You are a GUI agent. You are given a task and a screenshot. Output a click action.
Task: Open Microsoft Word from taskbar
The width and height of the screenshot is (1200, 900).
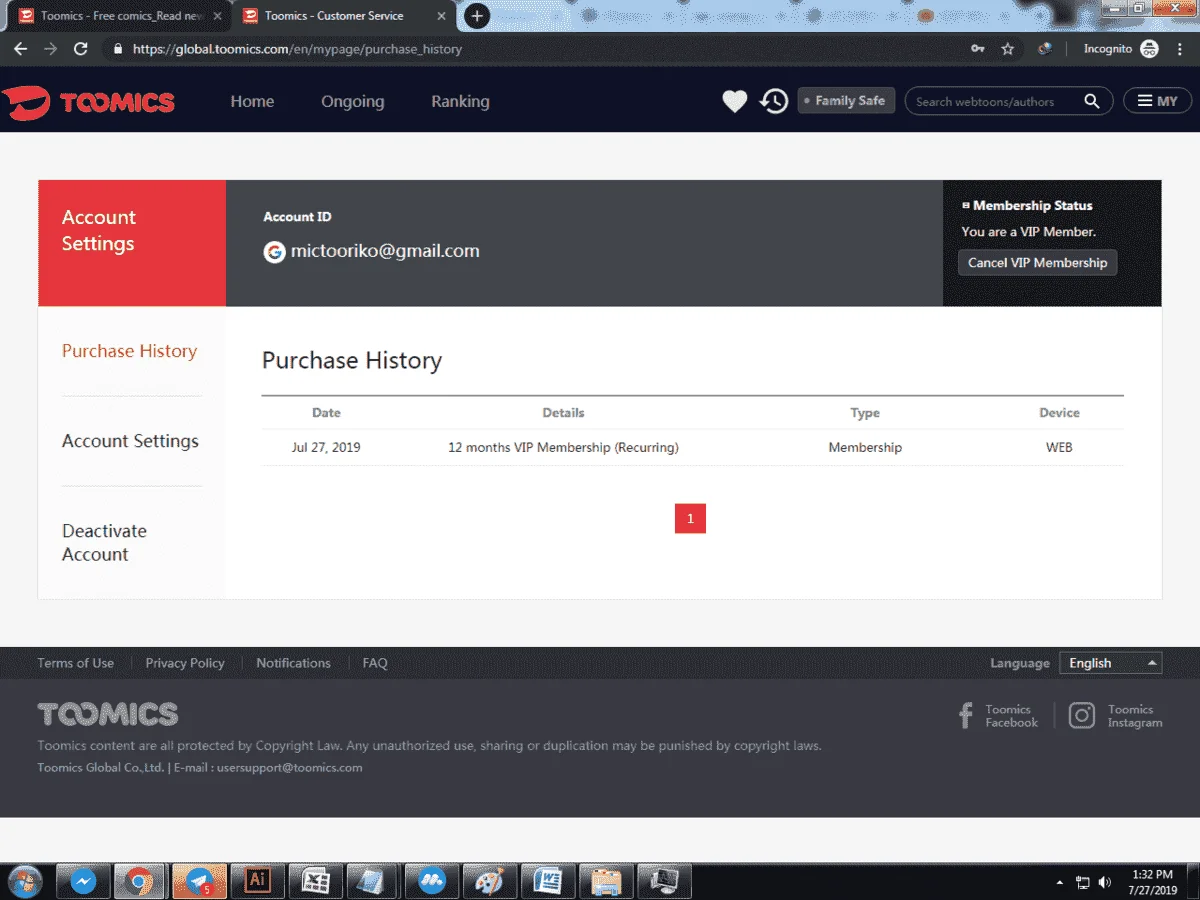548,881
